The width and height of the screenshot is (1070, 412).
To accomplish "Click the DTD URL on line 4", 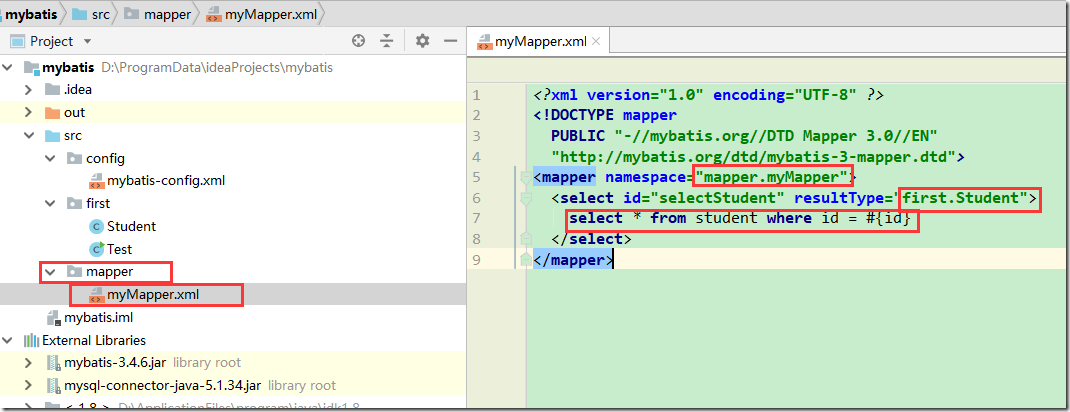I will pyautogui.click(x=753, y=157).
